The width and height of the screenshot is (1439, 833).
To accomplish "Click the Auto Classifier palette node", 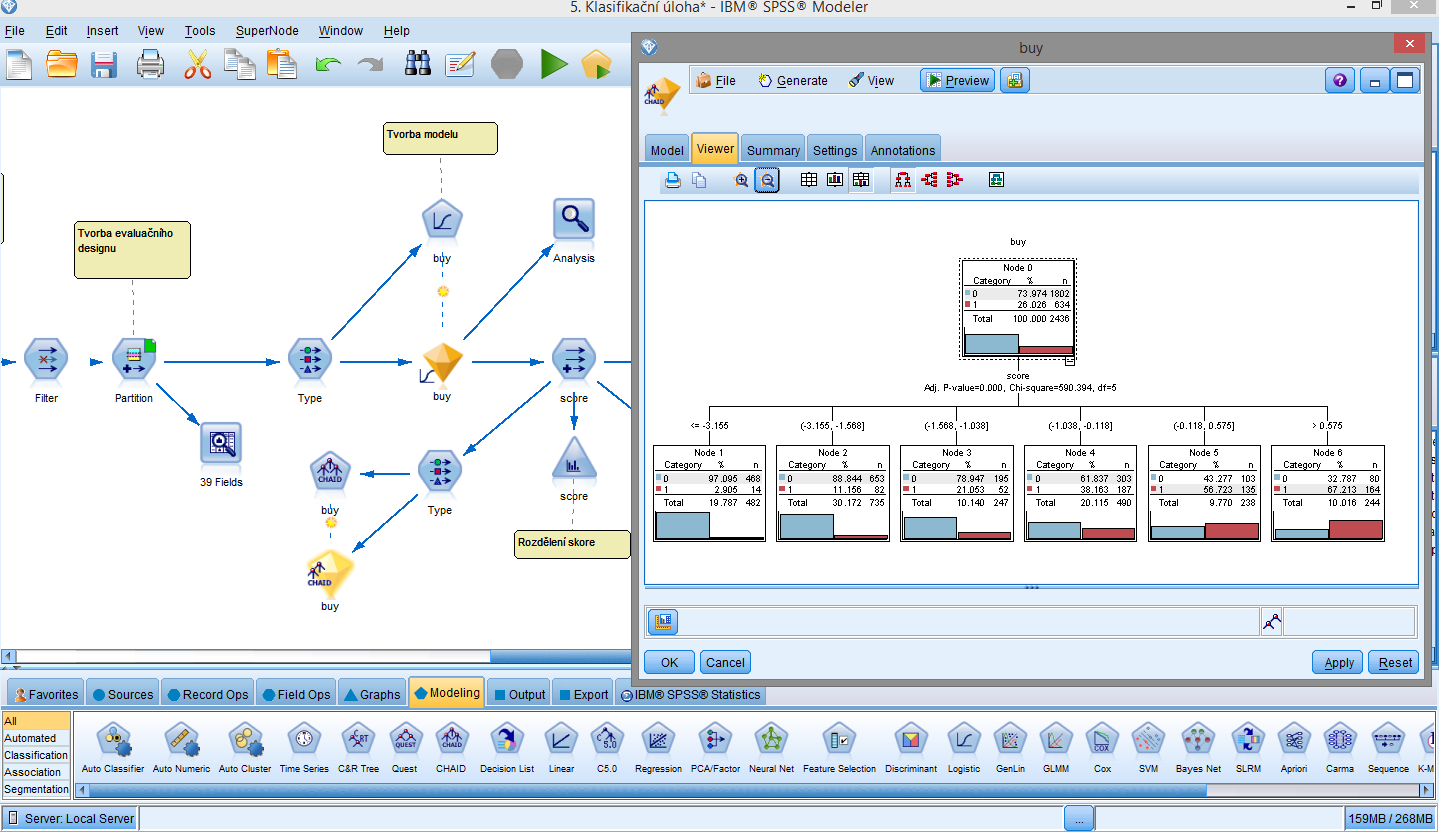I will [x=113, y=742].
